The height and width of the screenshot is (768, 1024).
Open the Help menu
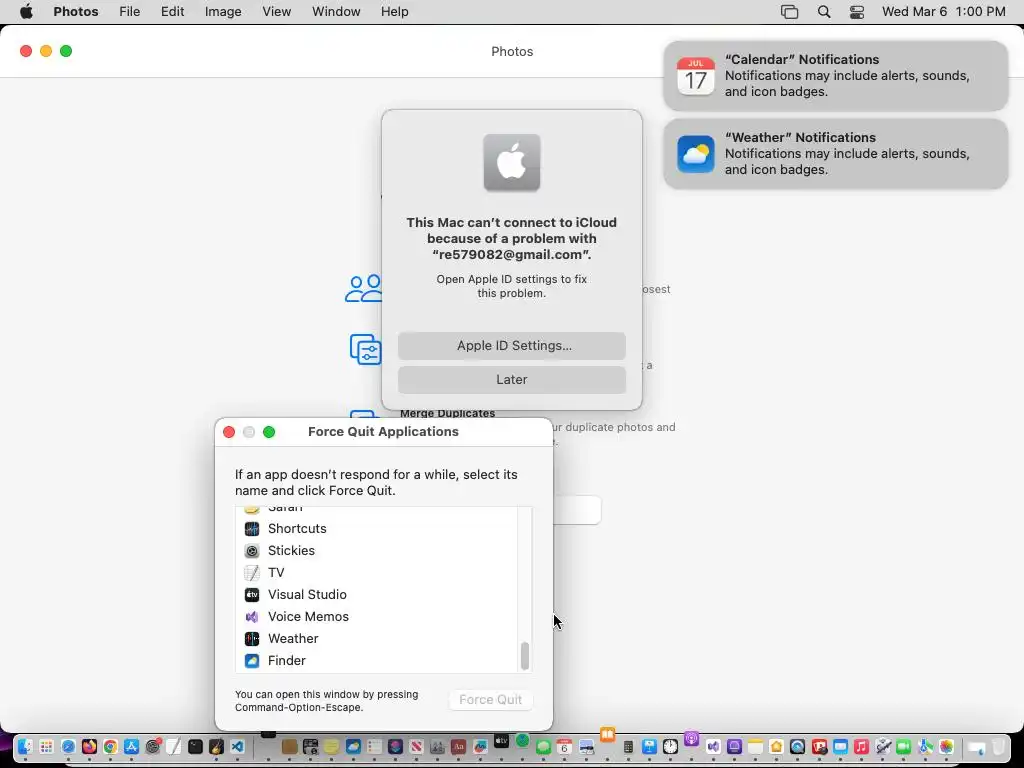click(x=394, y=11)
